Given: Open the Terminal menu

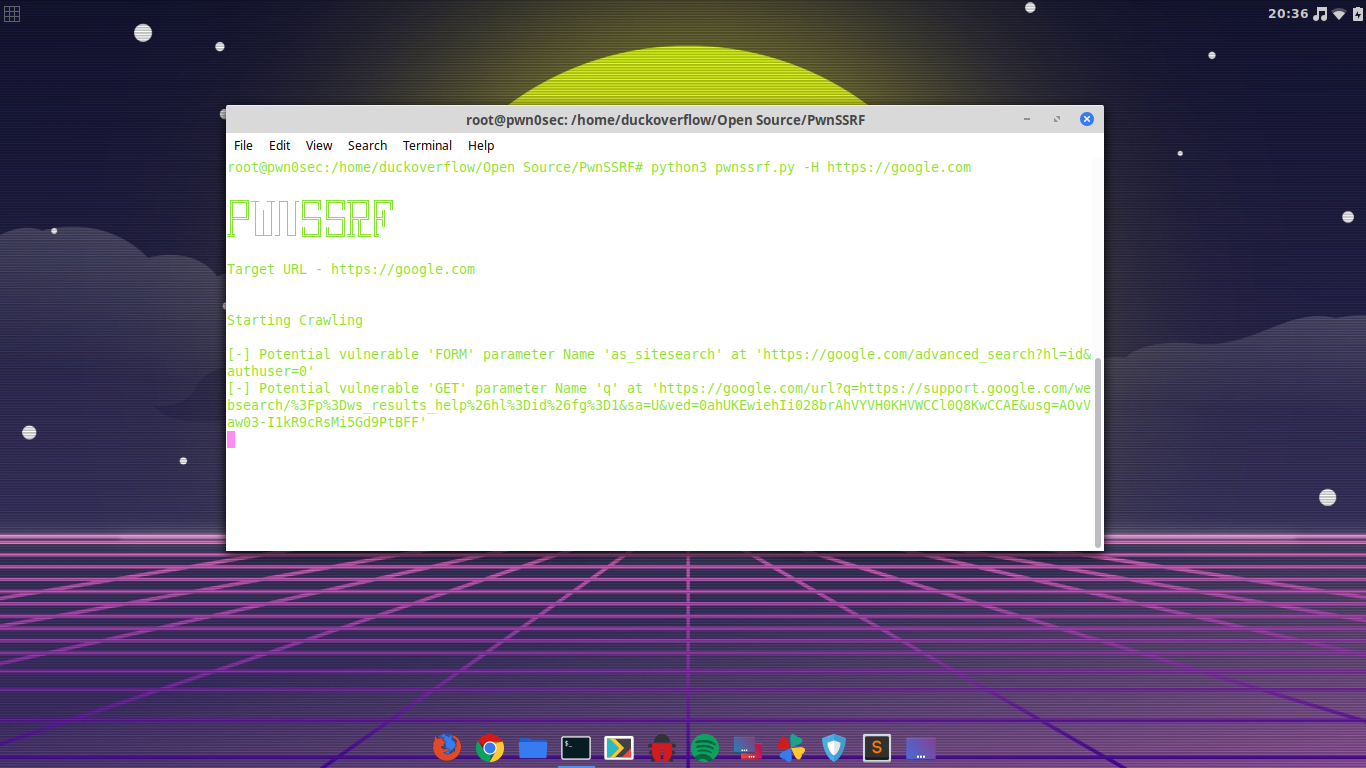Looking at the screenshot, I should [427, 145].
